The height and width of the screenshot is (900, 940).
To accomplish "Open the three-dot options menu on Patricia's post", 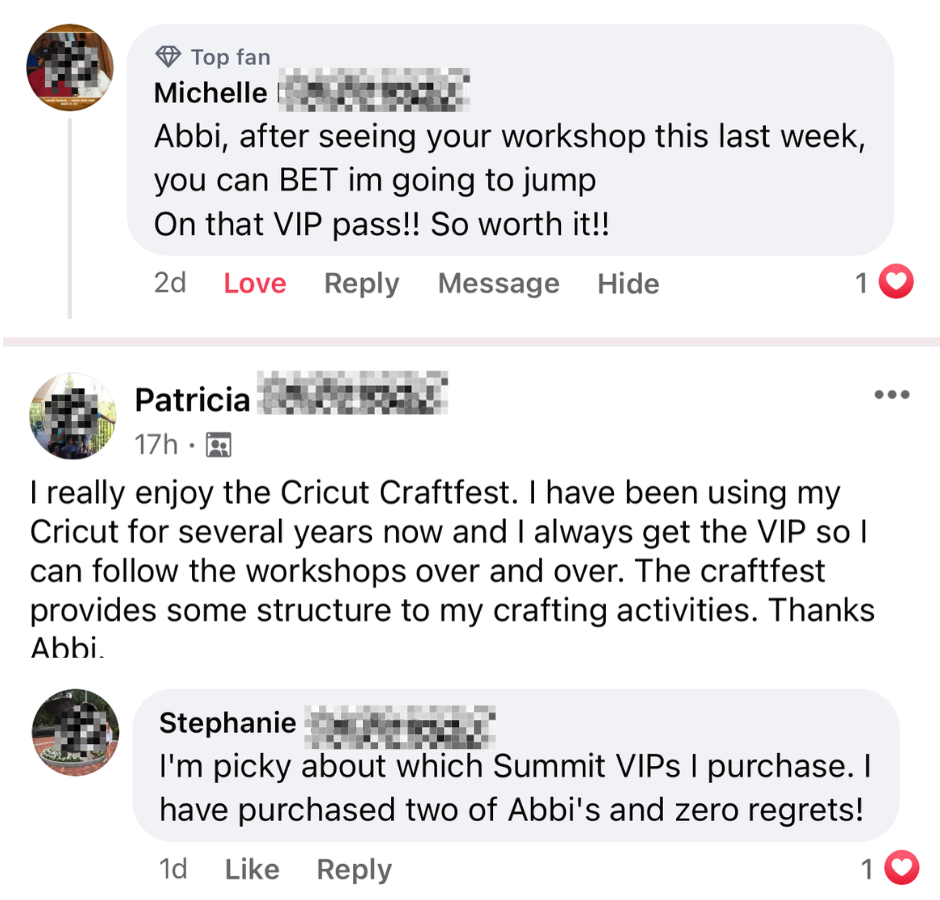I will pyautogui.click(x=892, y=394).
